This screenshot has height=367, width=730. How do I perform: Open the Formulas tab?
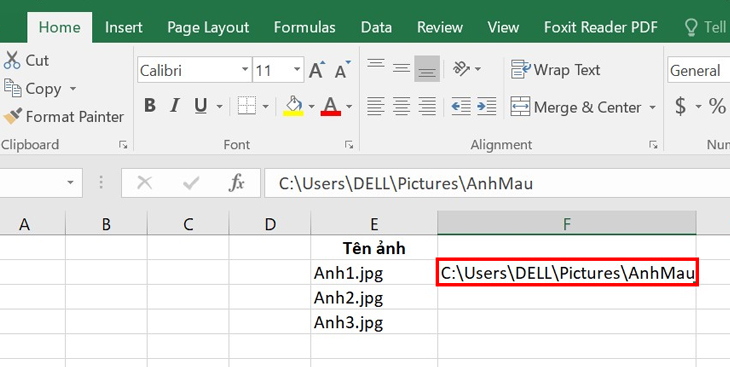point(304,27)
